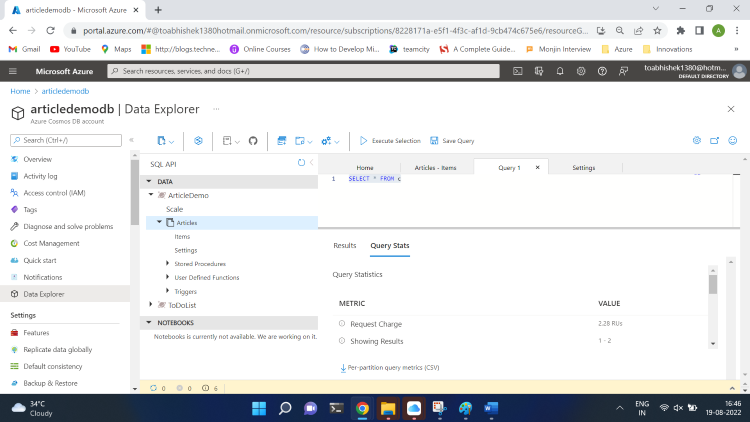Open Data Explorer settings gear icon

click(697, 140)
